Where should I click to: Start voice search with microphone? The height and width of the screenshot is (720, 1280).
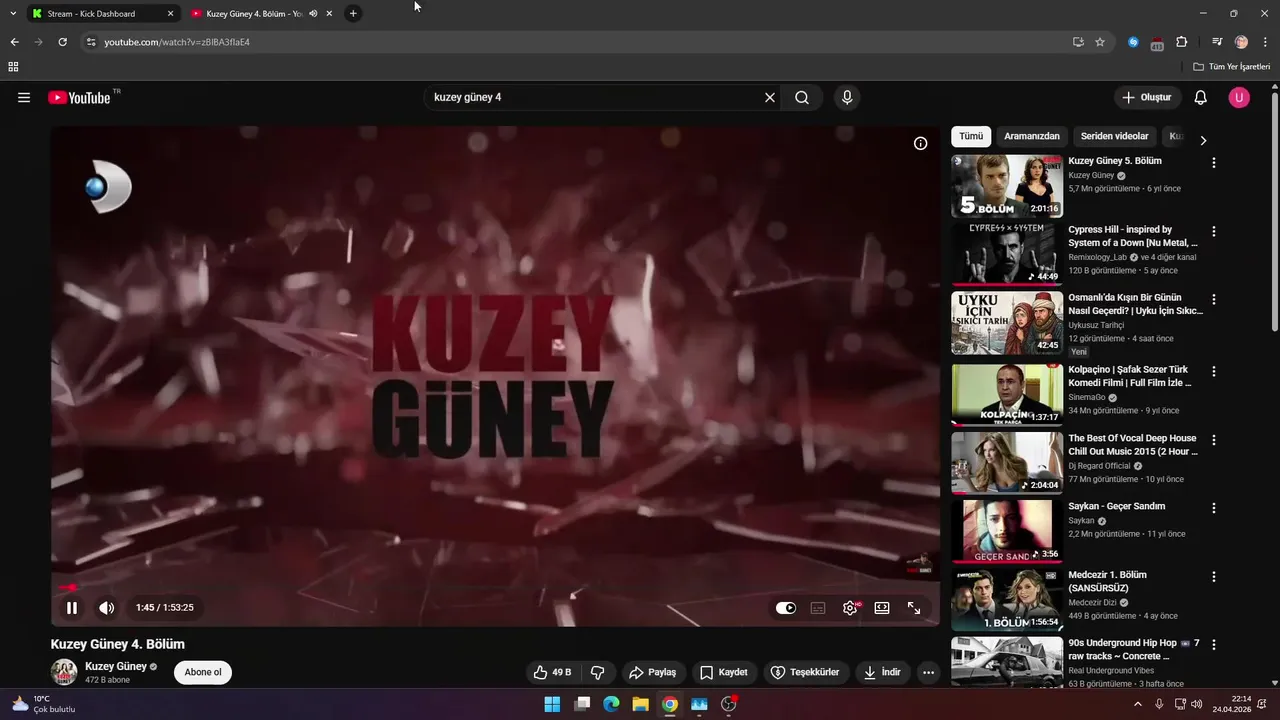tap(847, 97)
